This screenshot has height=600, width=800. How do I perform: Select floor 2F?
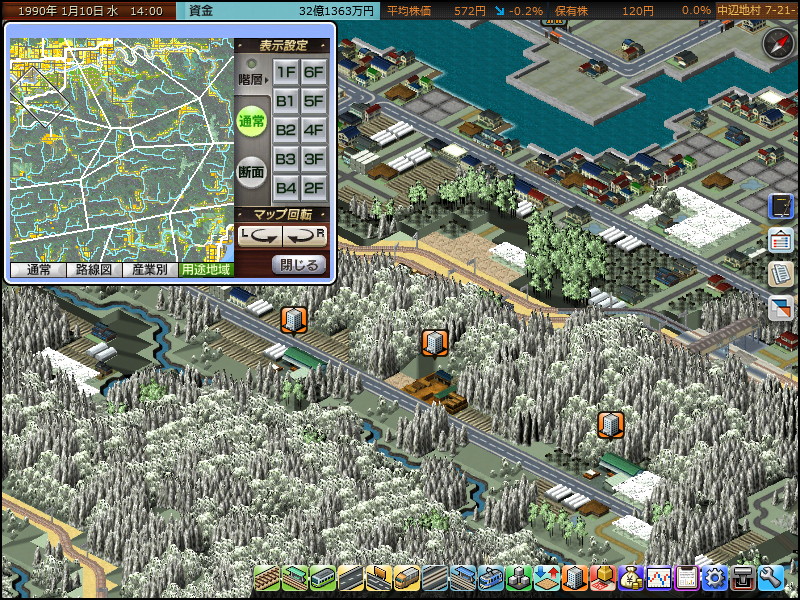tap(314, 188)
